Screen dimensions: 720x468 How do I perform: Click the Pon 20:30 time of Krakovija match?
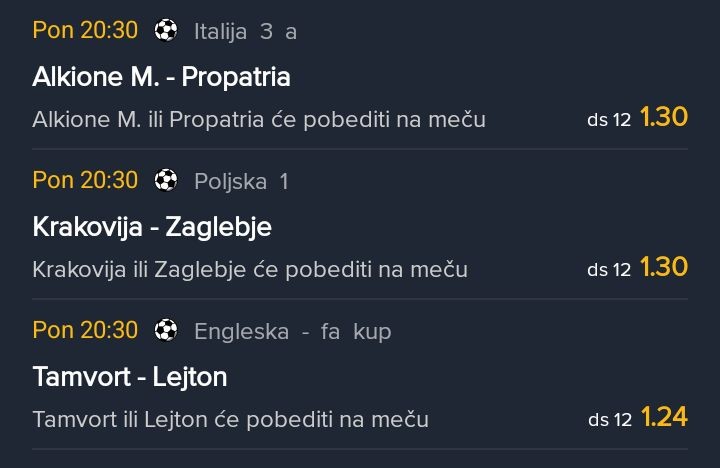click(x=85, y=180)
